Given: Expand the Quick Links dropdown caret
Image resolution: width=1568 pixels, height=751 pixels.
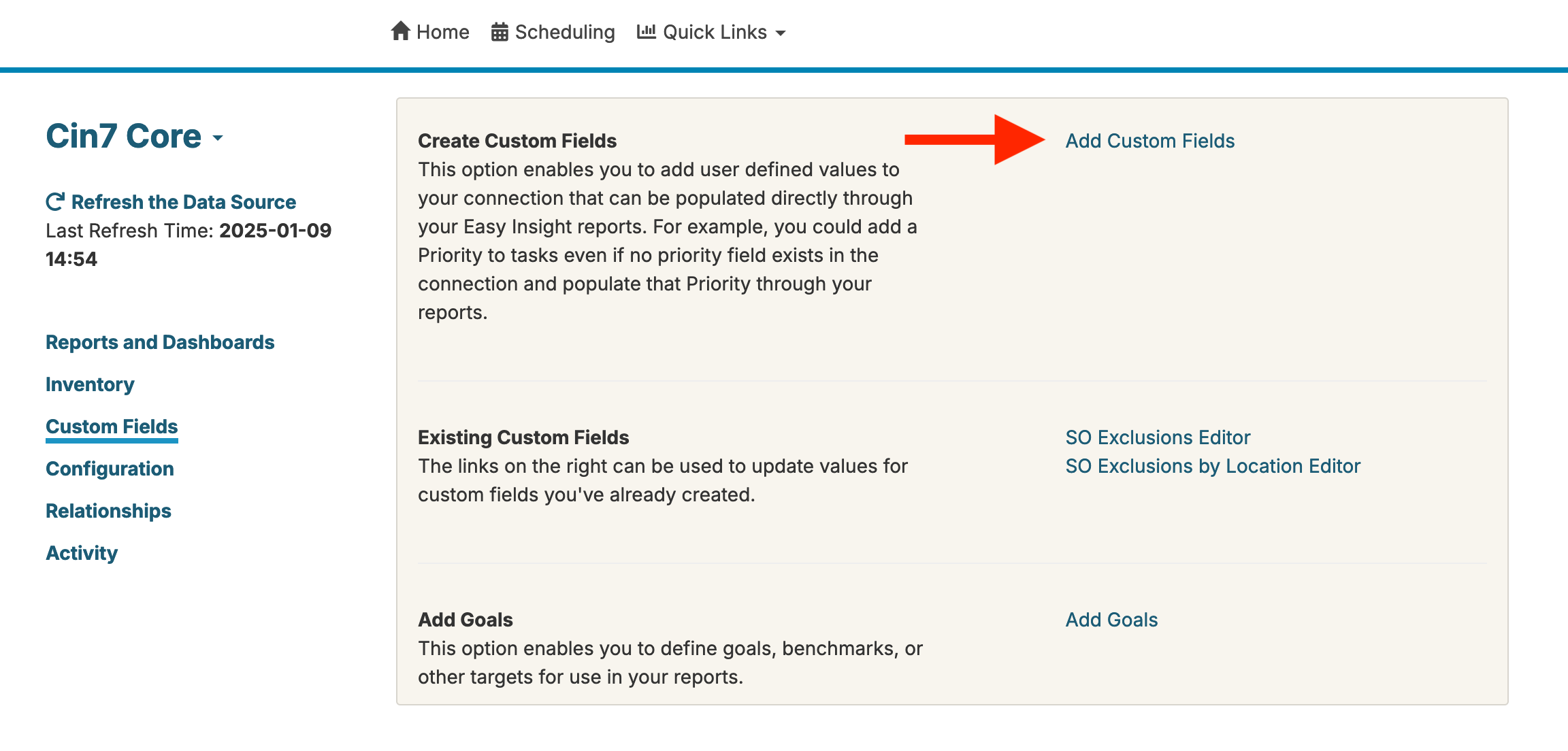Looking at the screenshot, I should (x=781, y=33).
